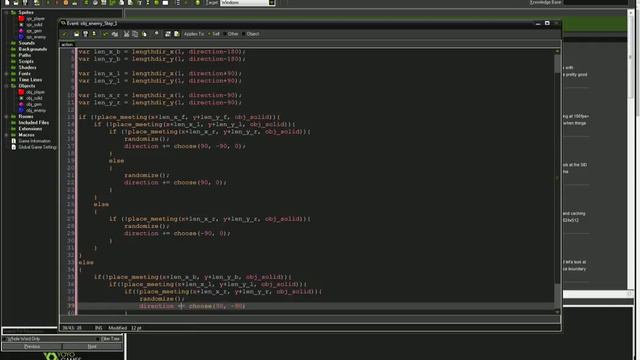The height and width of the screenshot is (360, 640).
Task: Select Self in Applies To
Action: (x=214, y=34)
